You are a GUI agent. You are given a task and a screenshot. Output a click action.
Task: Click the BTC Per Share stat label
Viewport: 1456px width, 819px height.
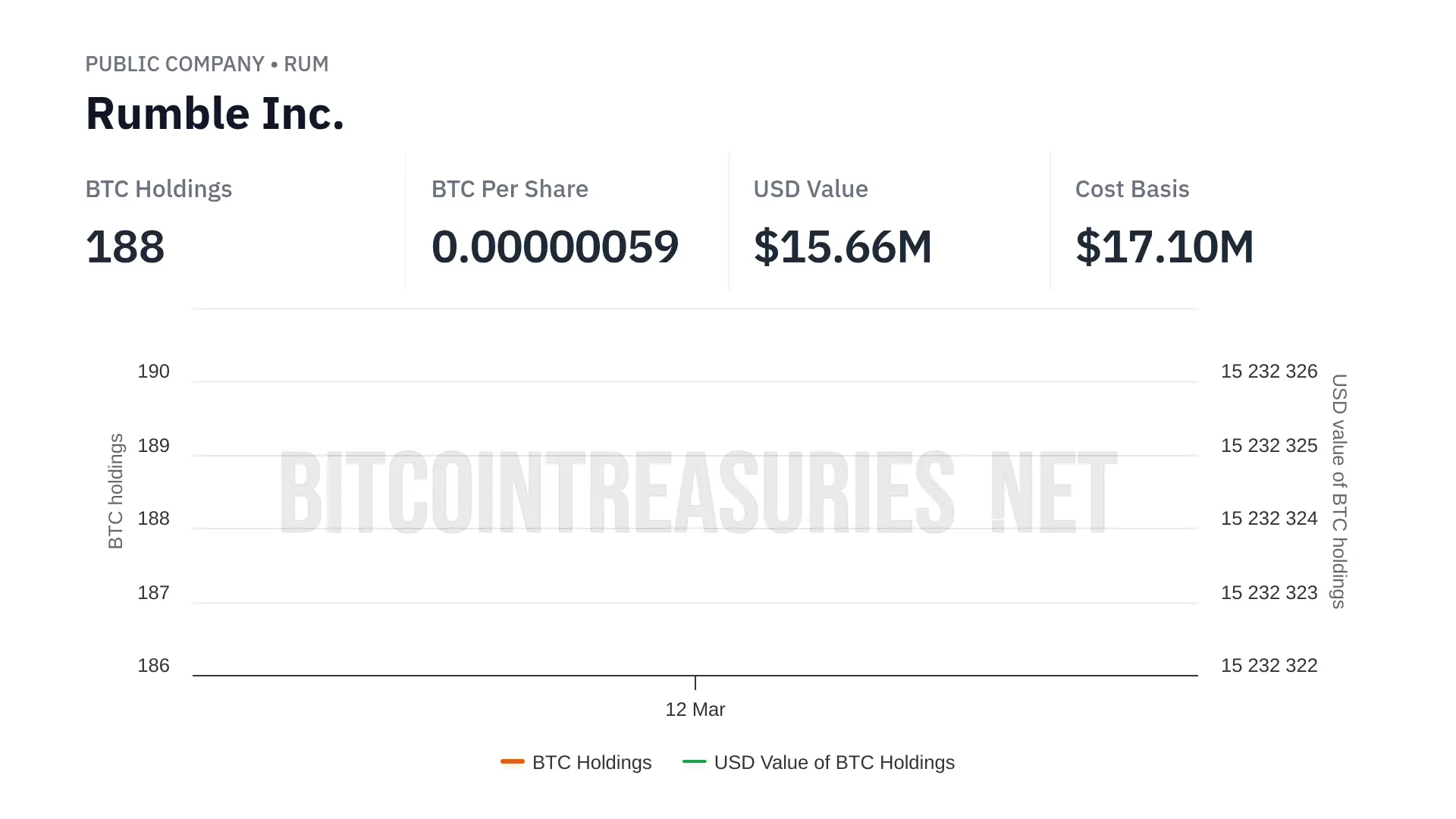[x=510, y=189]
